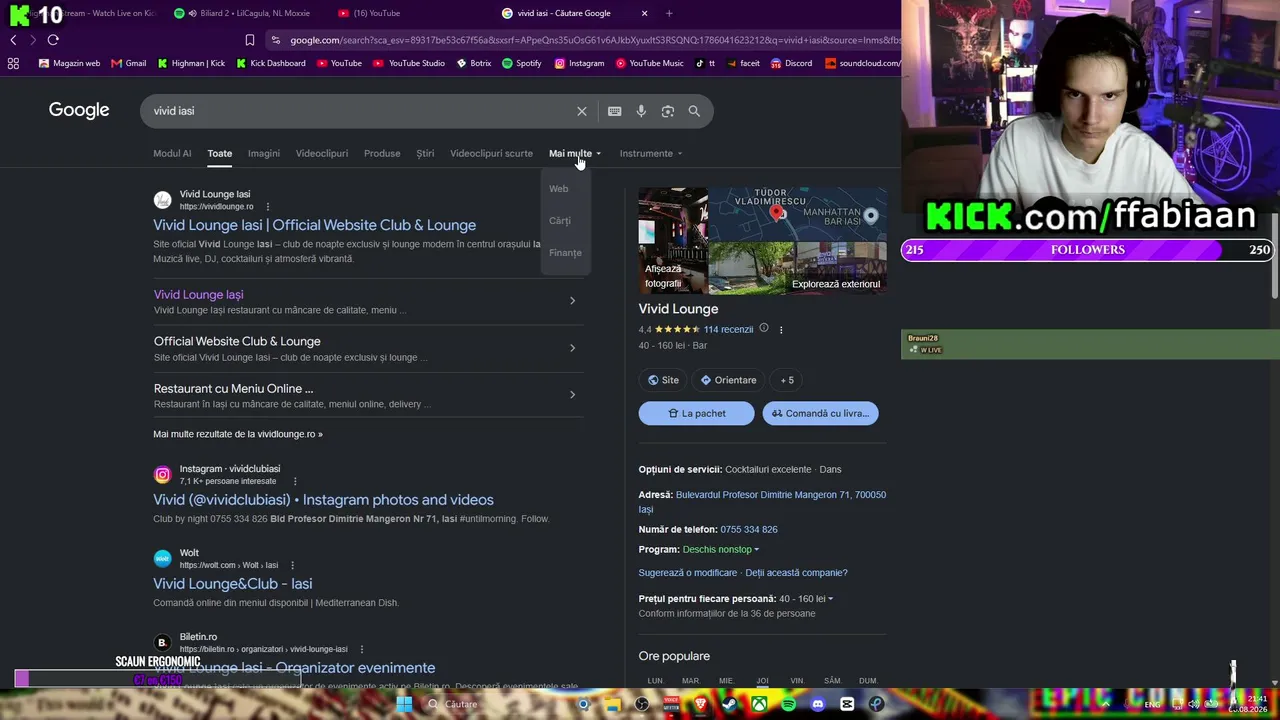Open the Vivid (@vividclubiasi) Instagram result
Image resolution: width=1280 pixels, height=720 pixels.
(x=323, y=500)
